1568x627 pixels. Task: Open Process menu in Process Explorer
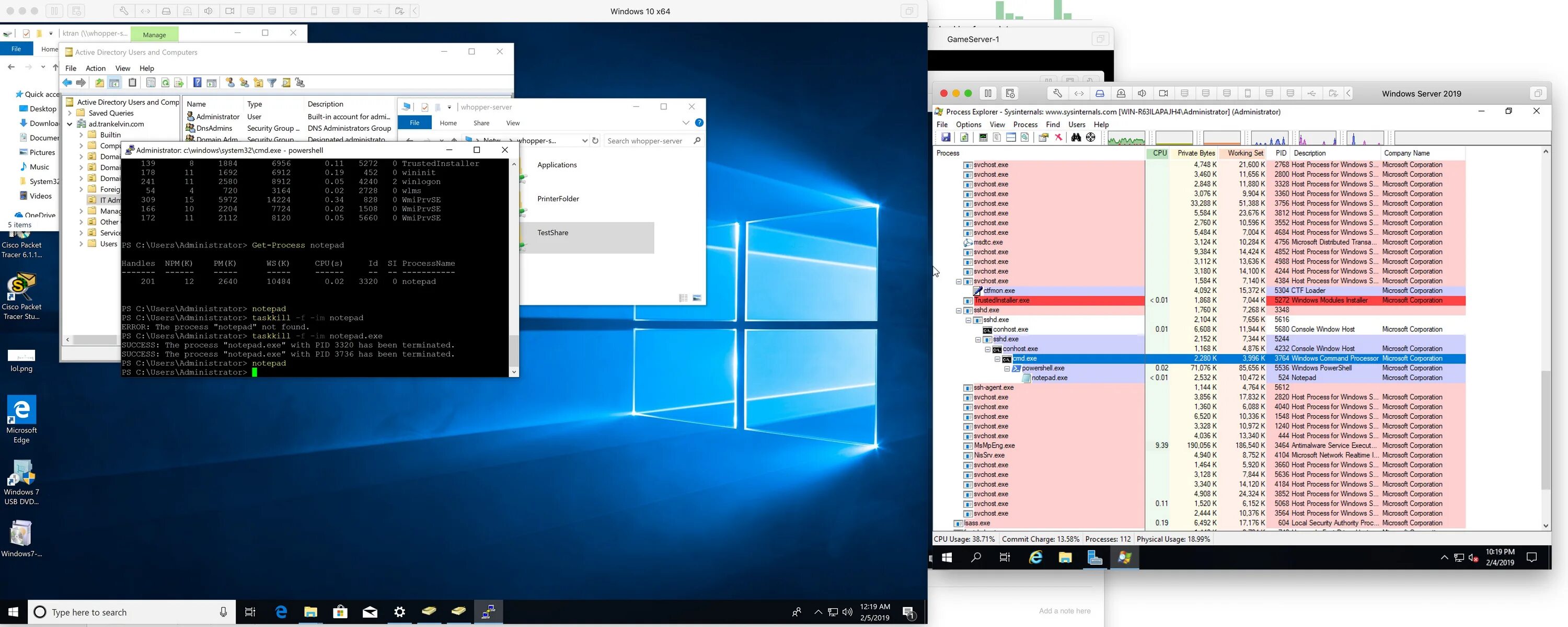pos(1025,124)
